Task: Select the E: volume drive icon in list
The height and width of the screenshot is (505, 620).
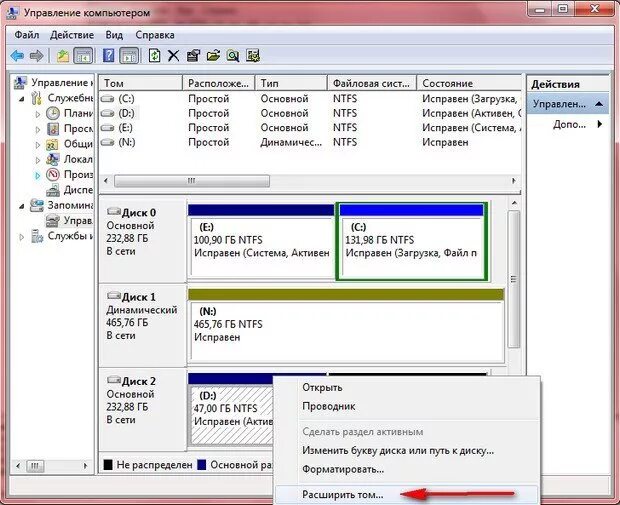Action: click(108, 128)
